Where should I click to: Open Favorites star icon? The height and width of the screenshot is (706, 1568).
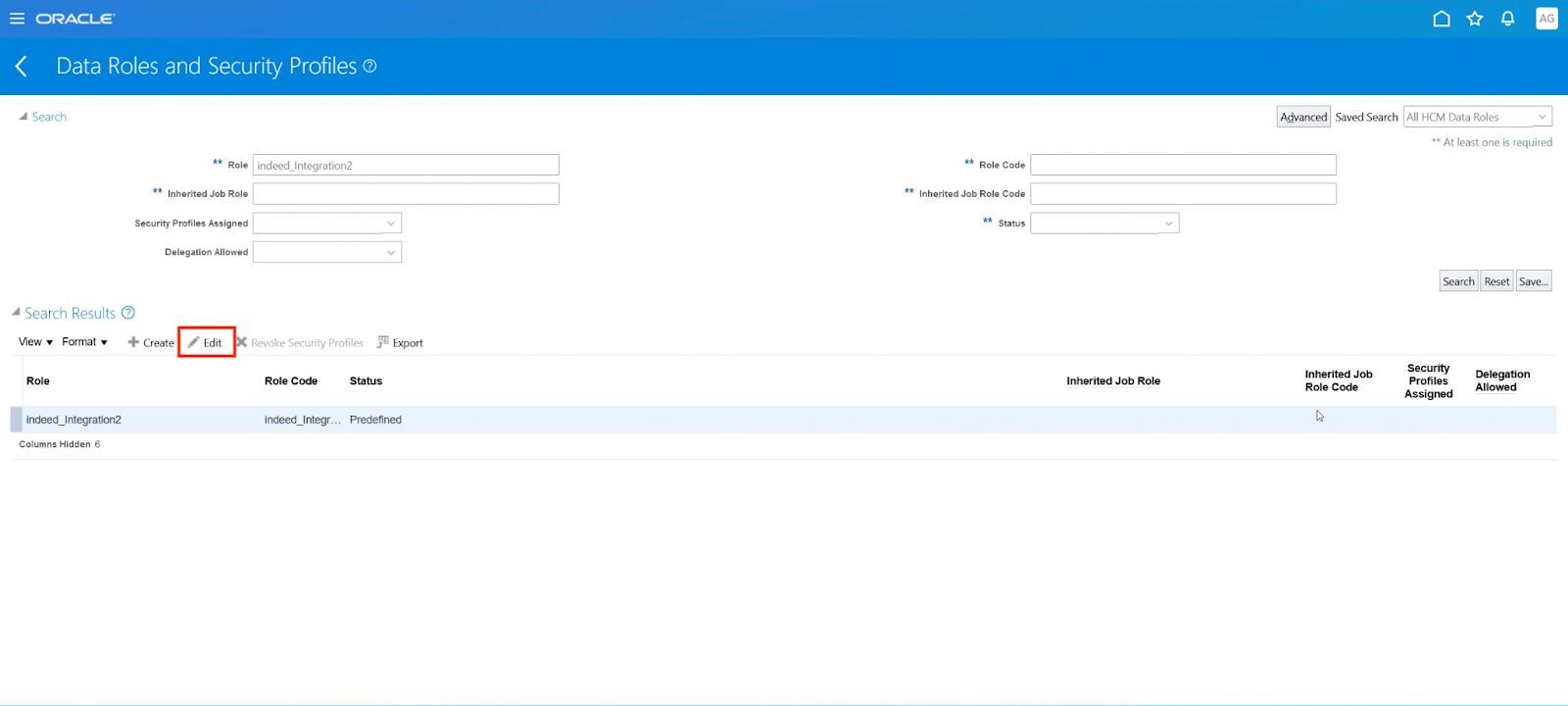click(1475, 19)
